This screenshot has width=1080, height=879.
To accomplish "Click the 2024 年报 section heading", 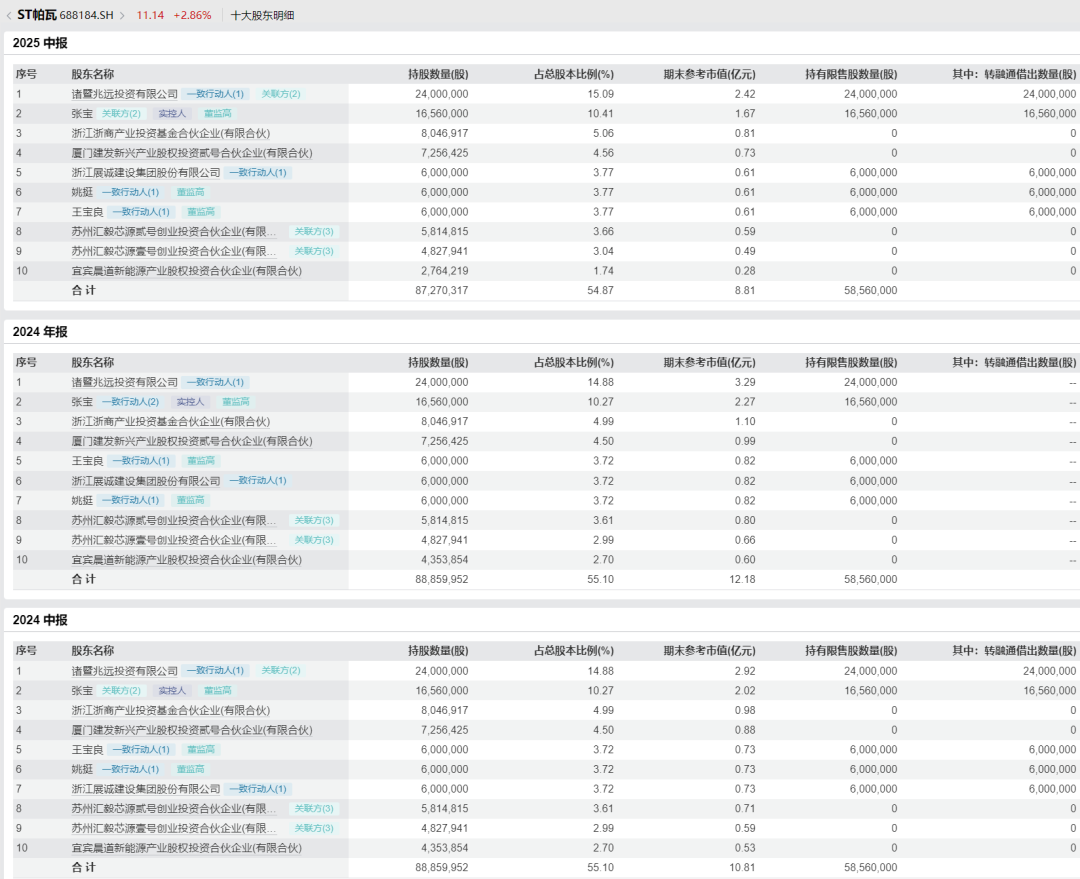I will click(x=40, y=332).
